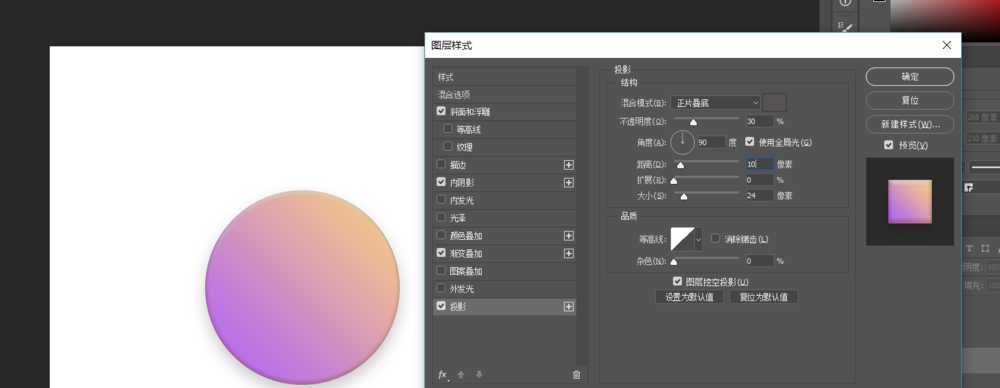1000x388 pixels.
Task: Click the gradient circle on the canvas
Action: point(302,288)
